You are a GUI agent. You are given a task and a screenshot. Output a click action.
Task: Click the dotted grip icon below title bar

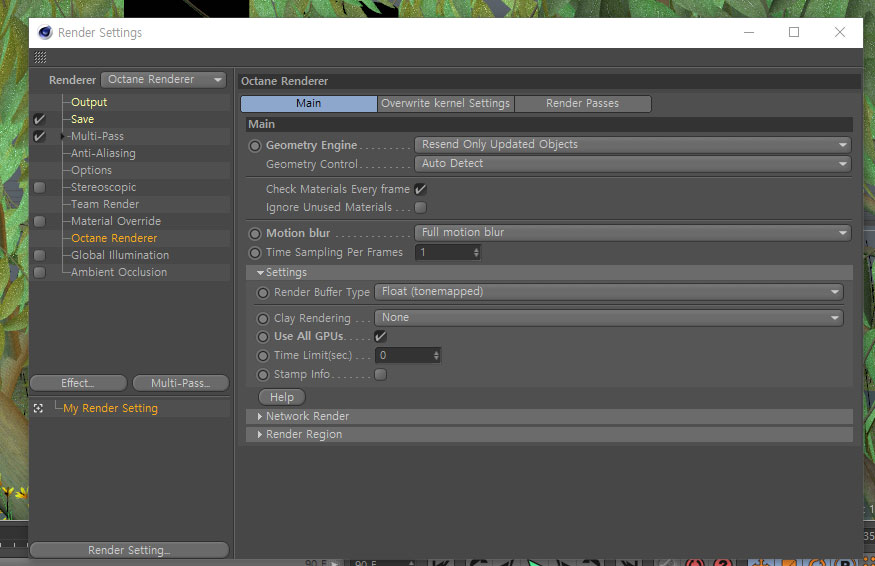[40, 57]
